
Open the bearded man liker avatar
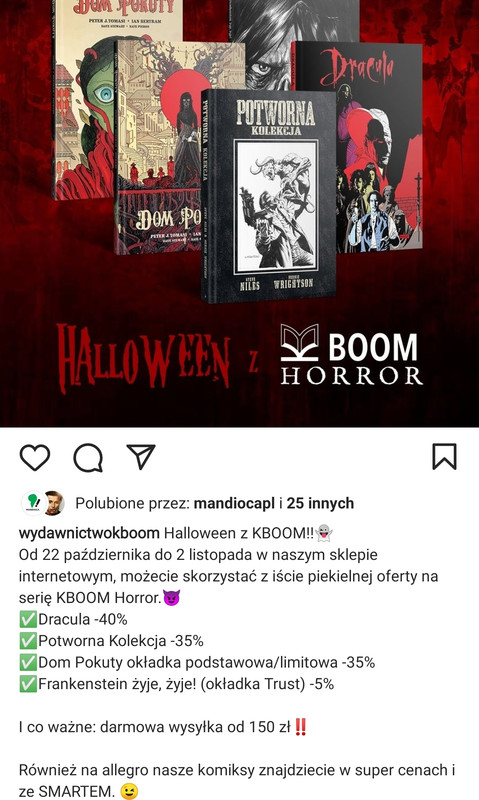coord(53,503)
